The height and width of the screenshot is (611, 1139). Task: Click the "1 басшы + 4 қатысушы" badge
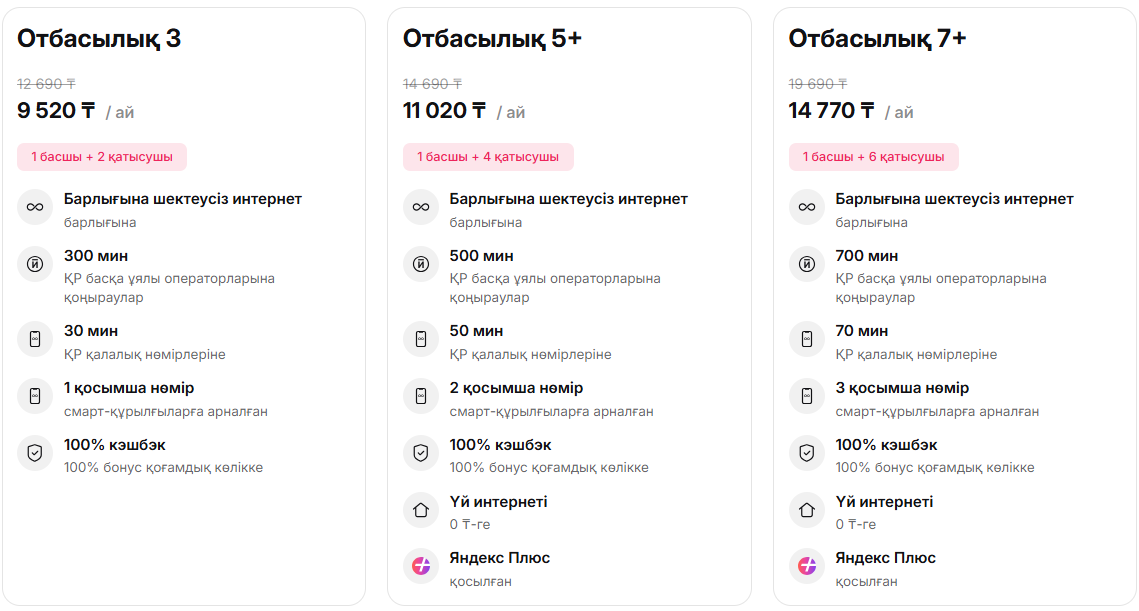point(488,157)
